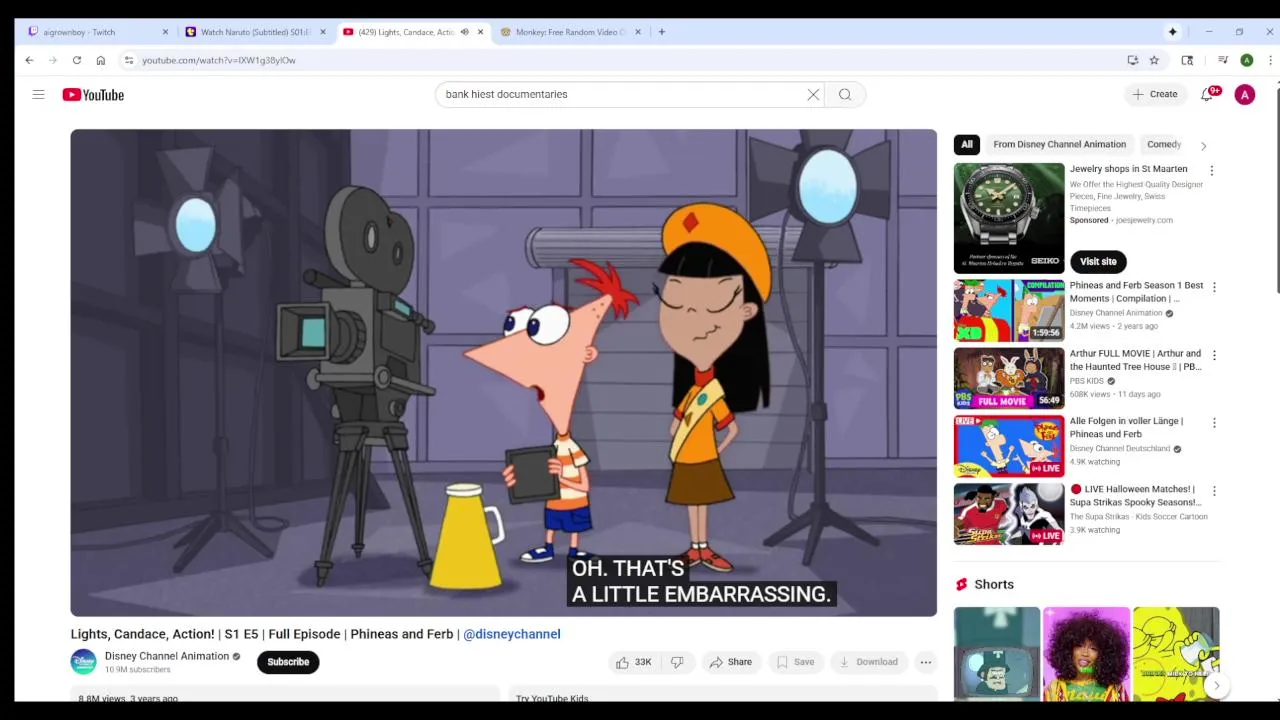Close the Twitch browser tab

(165, 32)
